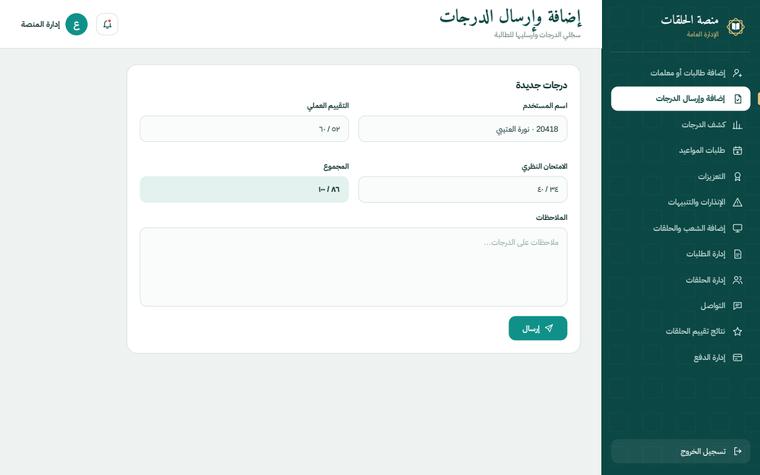Click the إرسال send button
This screenshot has height=475, width=760.
[x=538, y=328]
